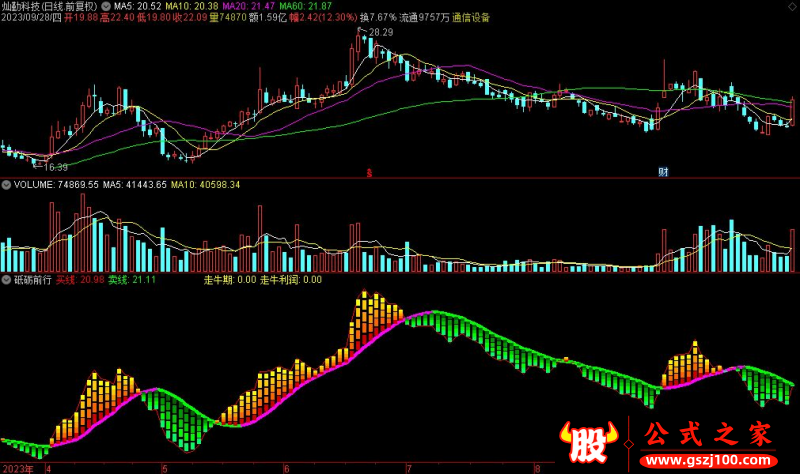
Task: Click the turnover amount 额1.59亿
Action: tap(268, 17)
